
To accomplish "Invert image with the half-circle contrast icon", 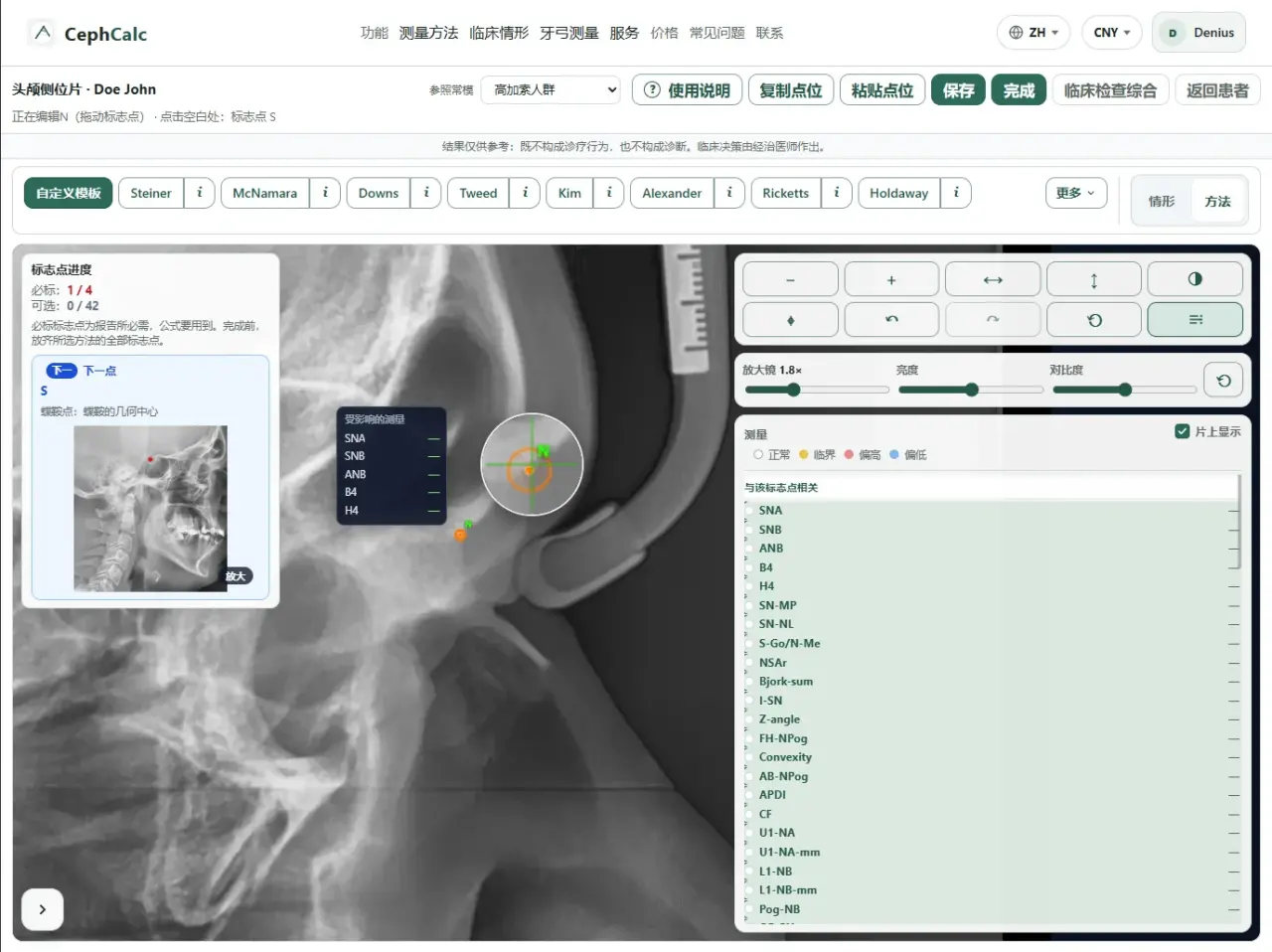I will pos(1195,279).
